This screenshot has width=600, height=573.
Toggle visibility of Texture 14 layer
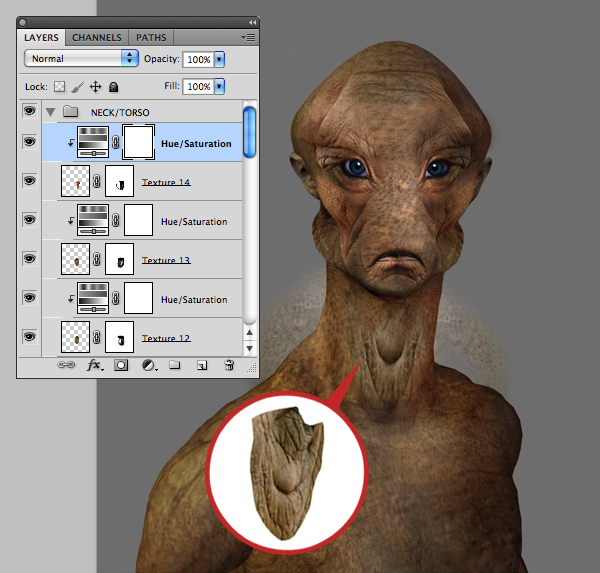(29, 181)
